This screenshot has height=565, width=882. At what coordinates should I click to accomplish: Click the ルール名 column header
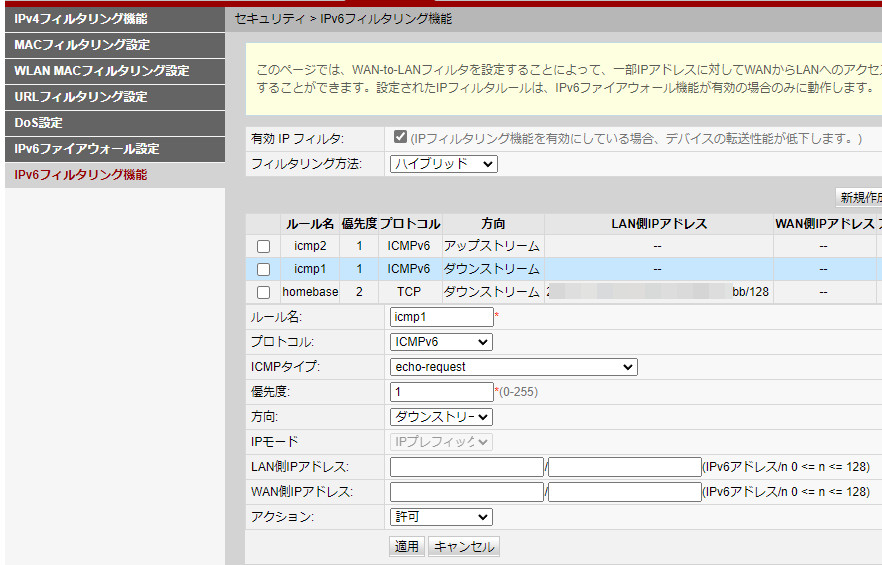coord(310,224)
